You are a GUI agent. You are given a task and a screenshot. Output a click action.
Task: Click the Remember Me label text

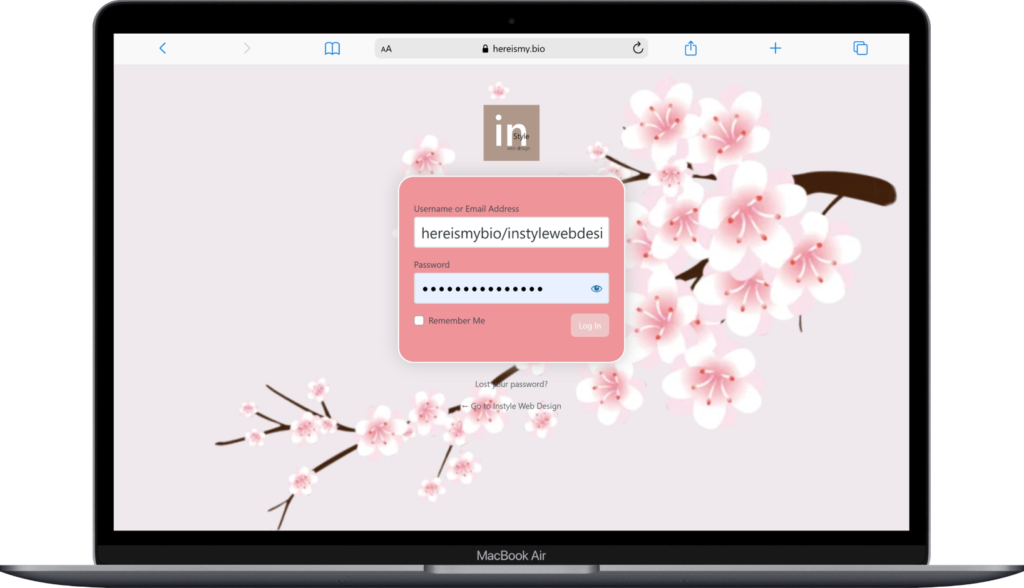[456, 321]
